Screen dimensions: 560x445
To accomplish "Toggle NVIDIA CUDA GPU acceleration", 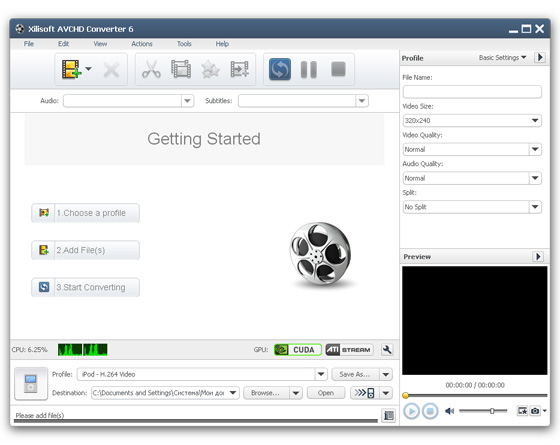I will [x=298, y=349].
